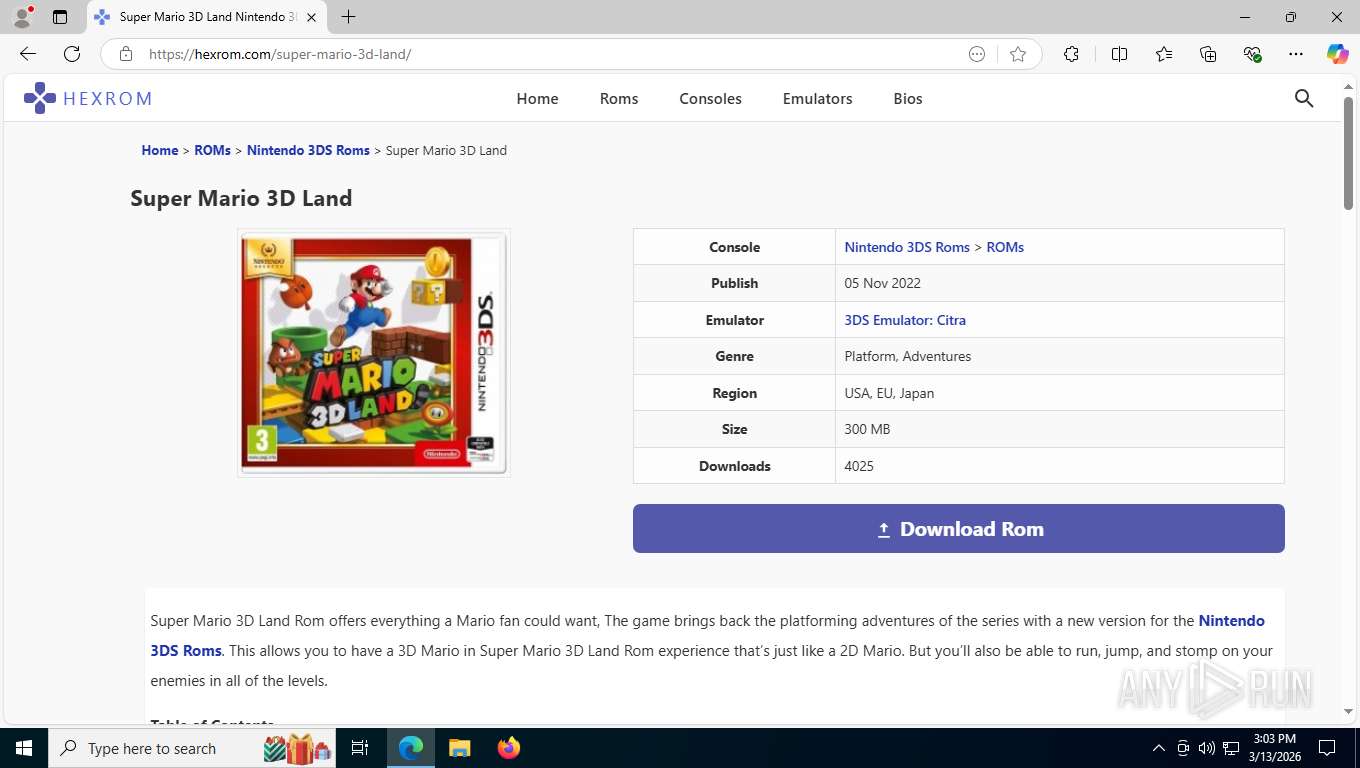The height and width of the screenshot is (768, 1360).
Task: Select the downloads count 4025
Action: point(859,466)
